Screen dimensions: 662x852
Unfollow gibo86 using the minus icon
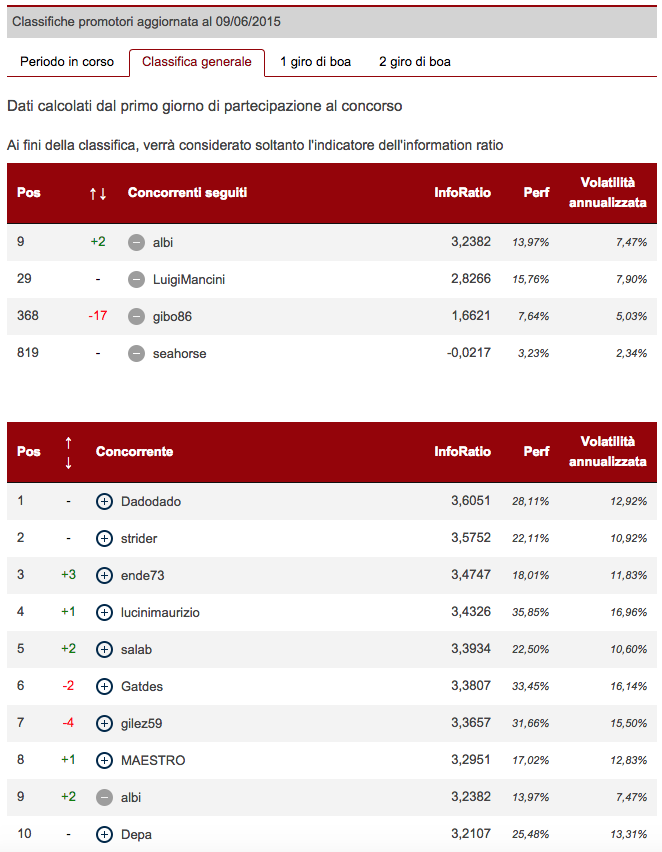tap(137, 316)
